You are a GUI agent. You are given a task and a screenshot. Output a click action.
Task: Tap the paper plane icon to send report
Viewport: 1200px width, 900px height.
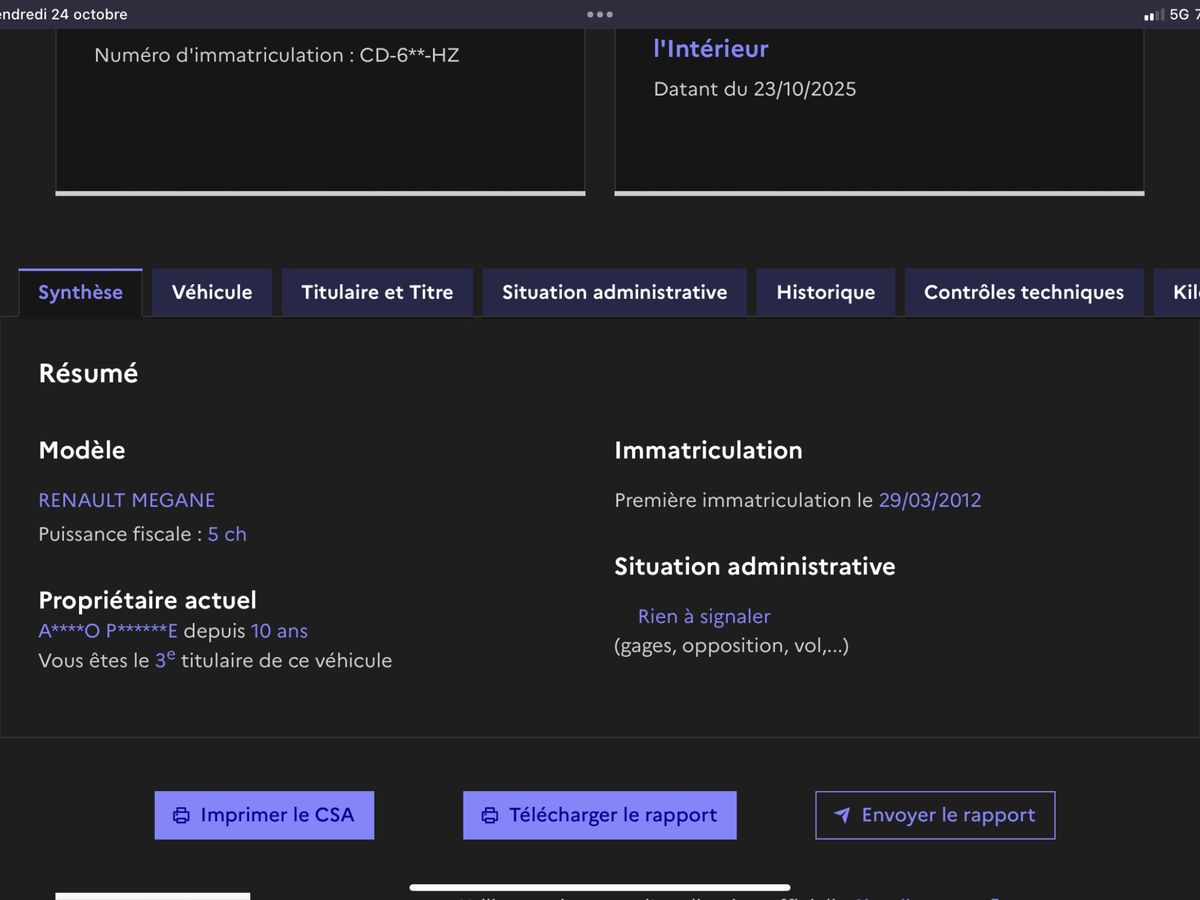842,815
